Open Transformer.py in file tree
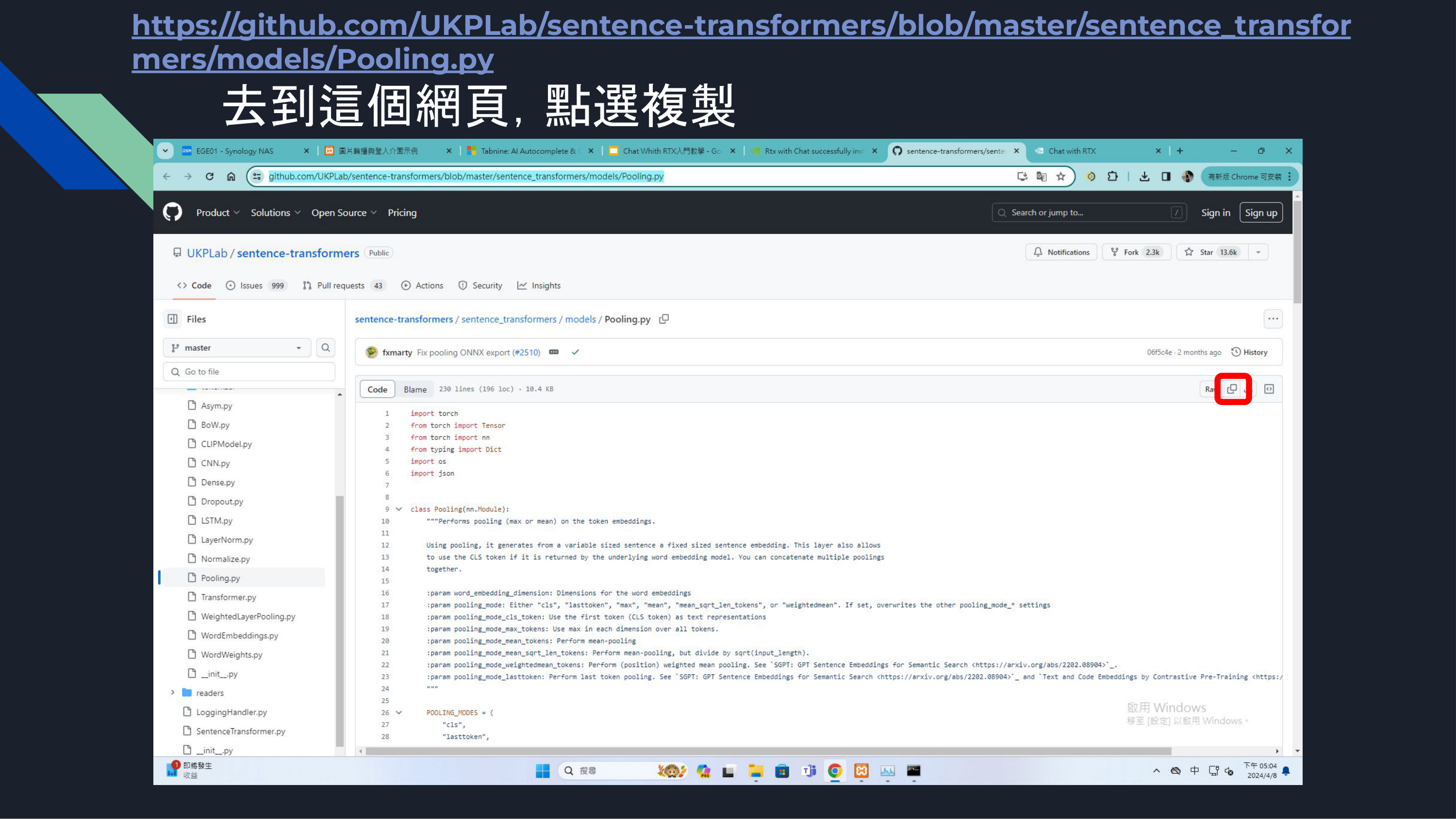This screenshot has height=819, width=1456. [x=228, y=597]
